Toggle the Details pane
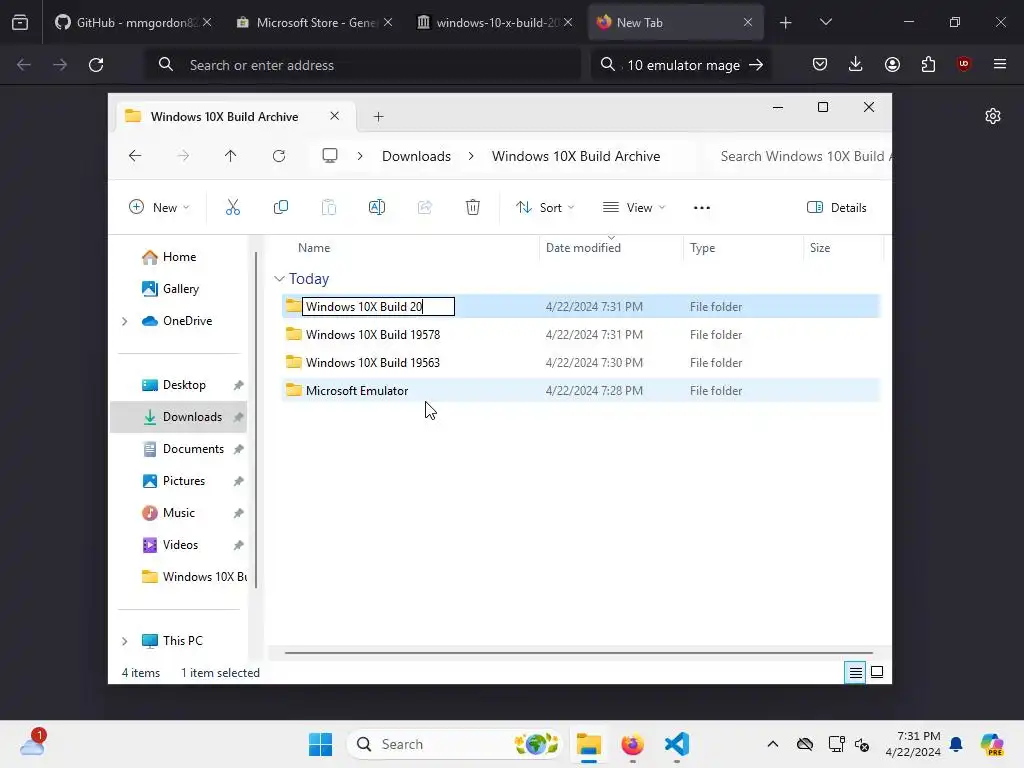The width and height of the screenshot is (1024, 768). pos(837,208)
